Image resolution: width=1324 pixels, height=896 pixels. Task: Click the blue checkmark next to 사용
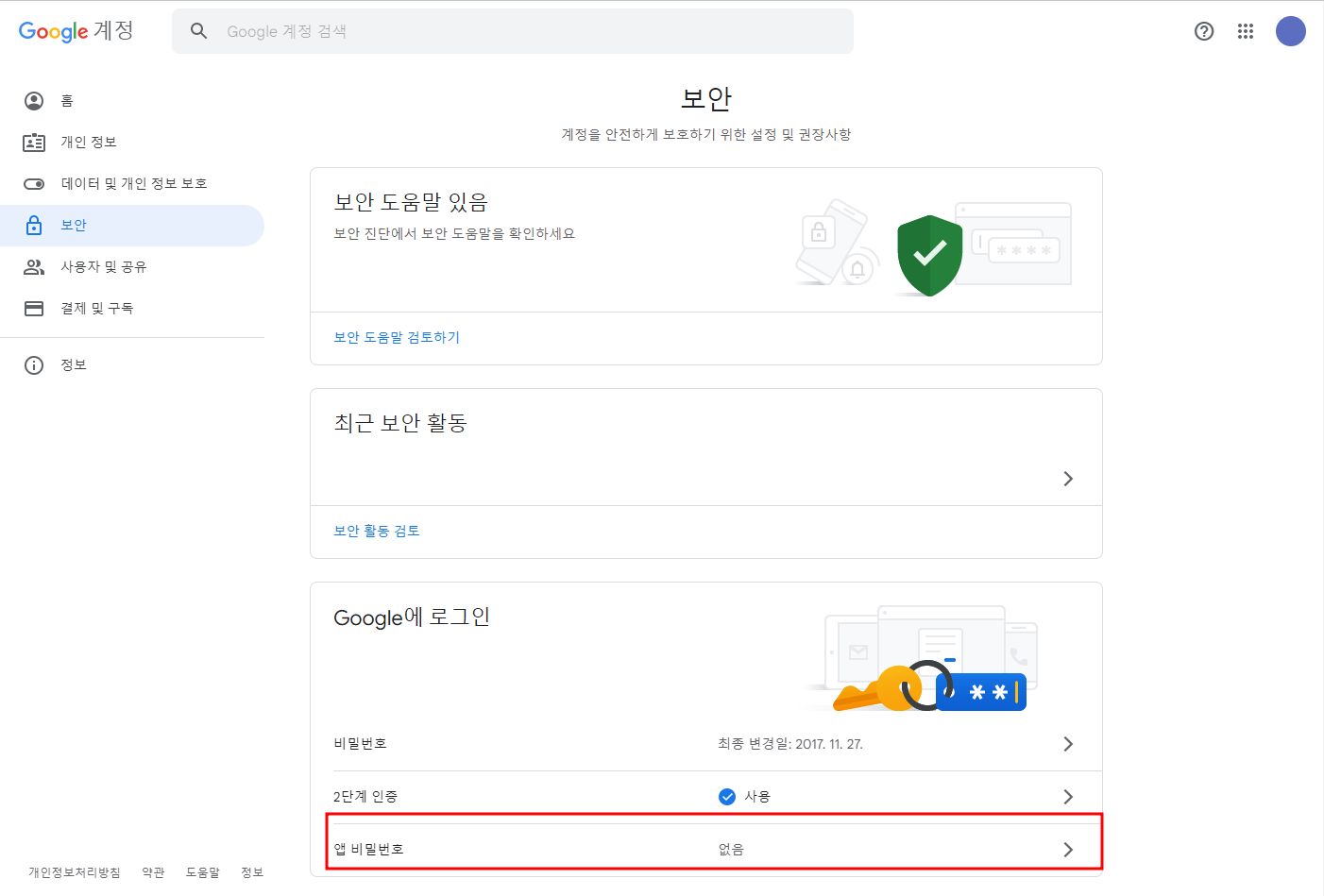[x=727, y=797]
